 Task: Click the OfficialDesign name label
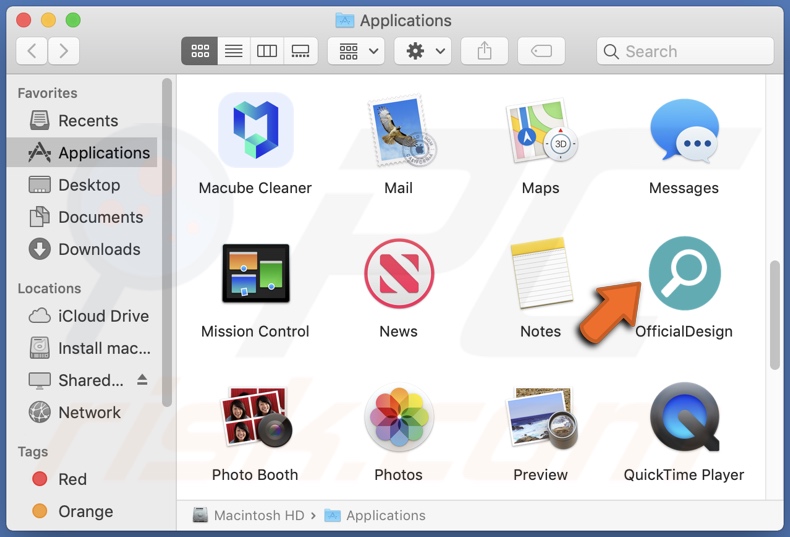684,331
